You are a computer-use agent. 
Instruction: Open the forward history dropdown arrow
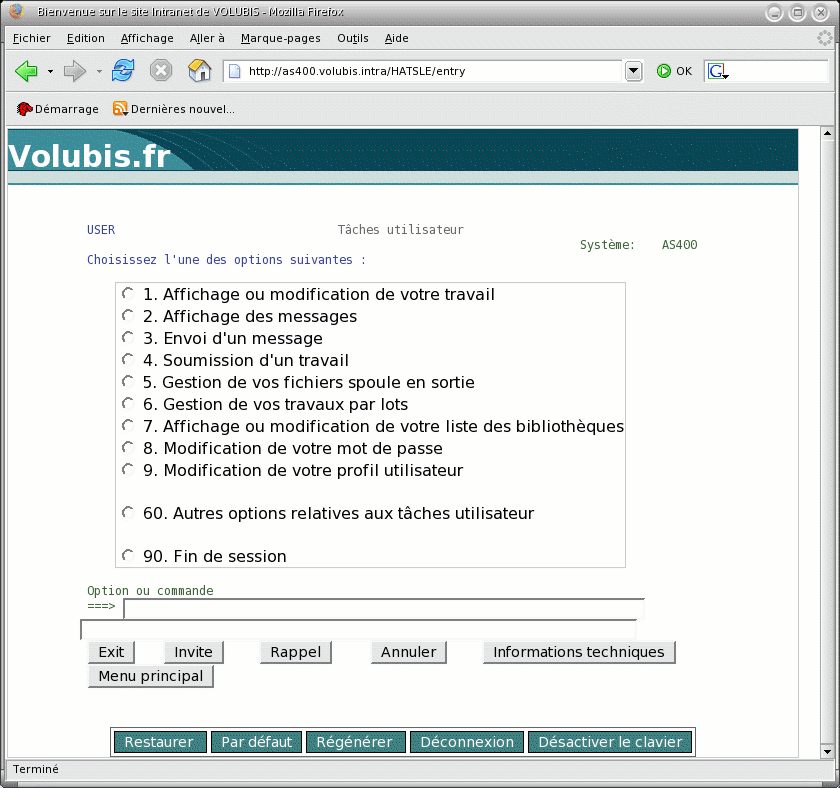[x=99, y=71]
